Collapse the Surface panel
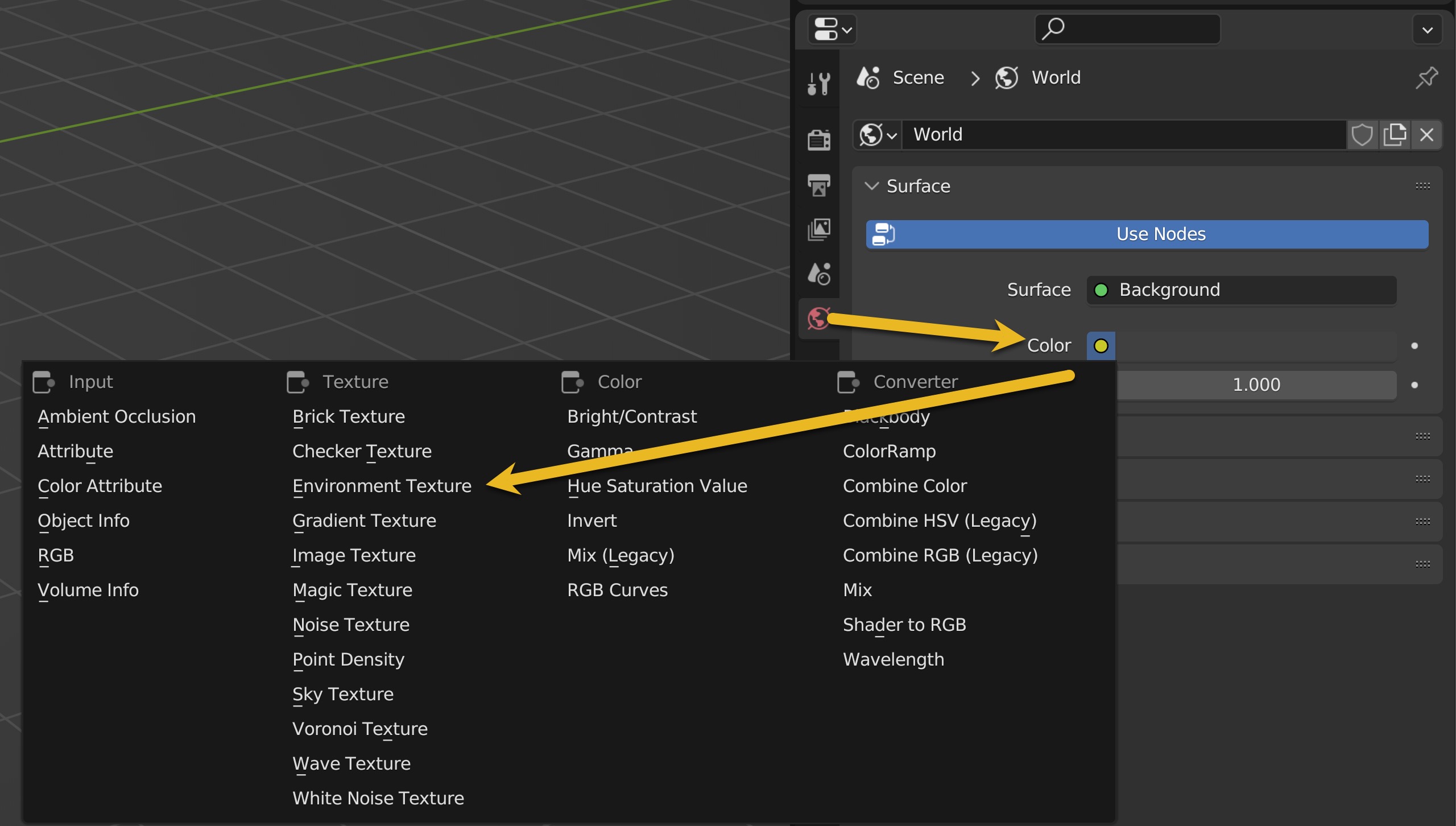 871,186
